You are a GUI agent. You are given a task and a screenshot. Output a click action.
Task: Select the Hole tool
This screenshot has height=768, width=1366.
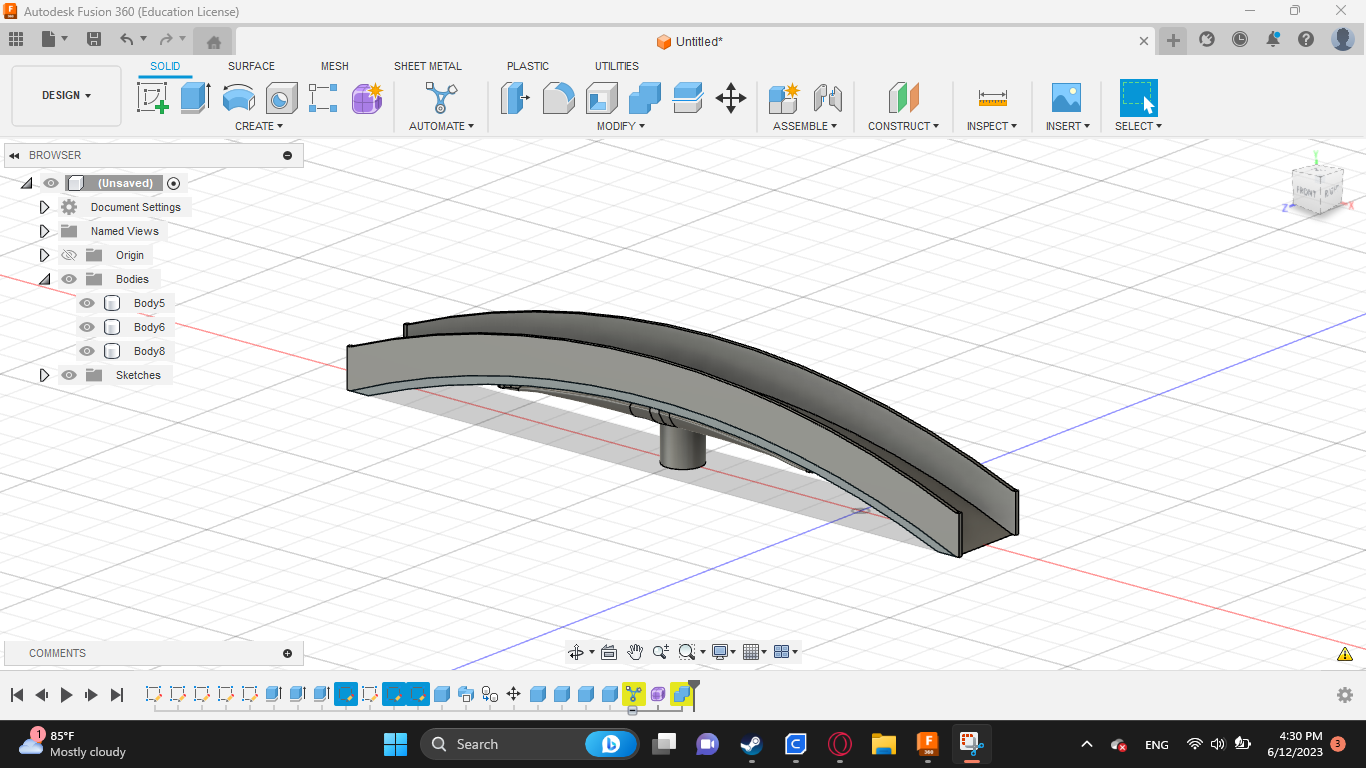click(x=282, y=98)
